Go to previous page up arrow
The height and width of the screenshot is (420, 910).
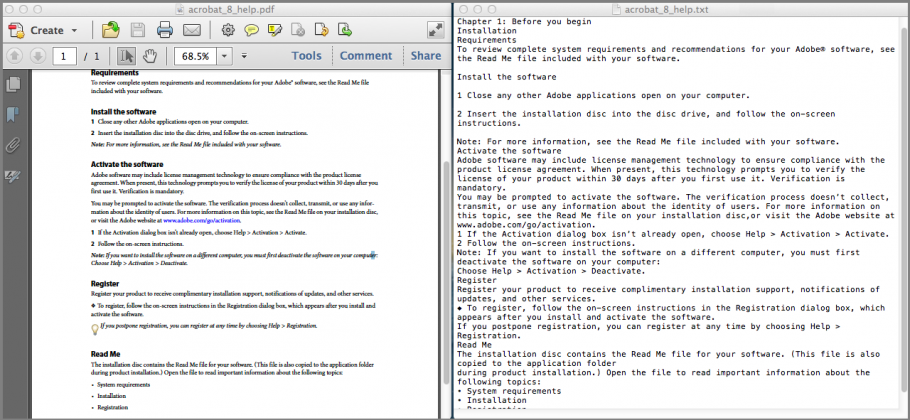15,56
